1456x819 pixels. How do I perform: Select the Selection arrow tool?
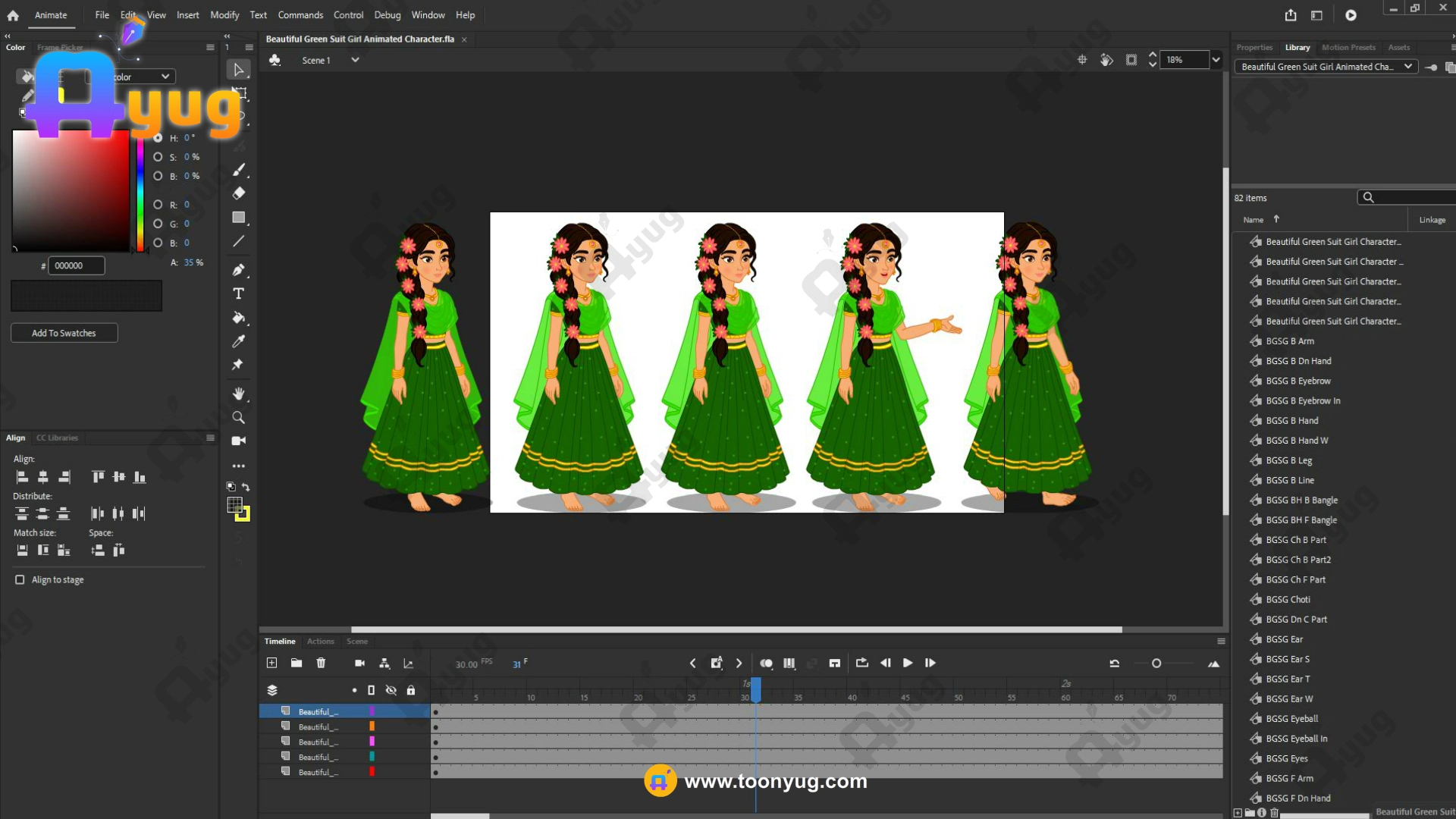(239, 70)
